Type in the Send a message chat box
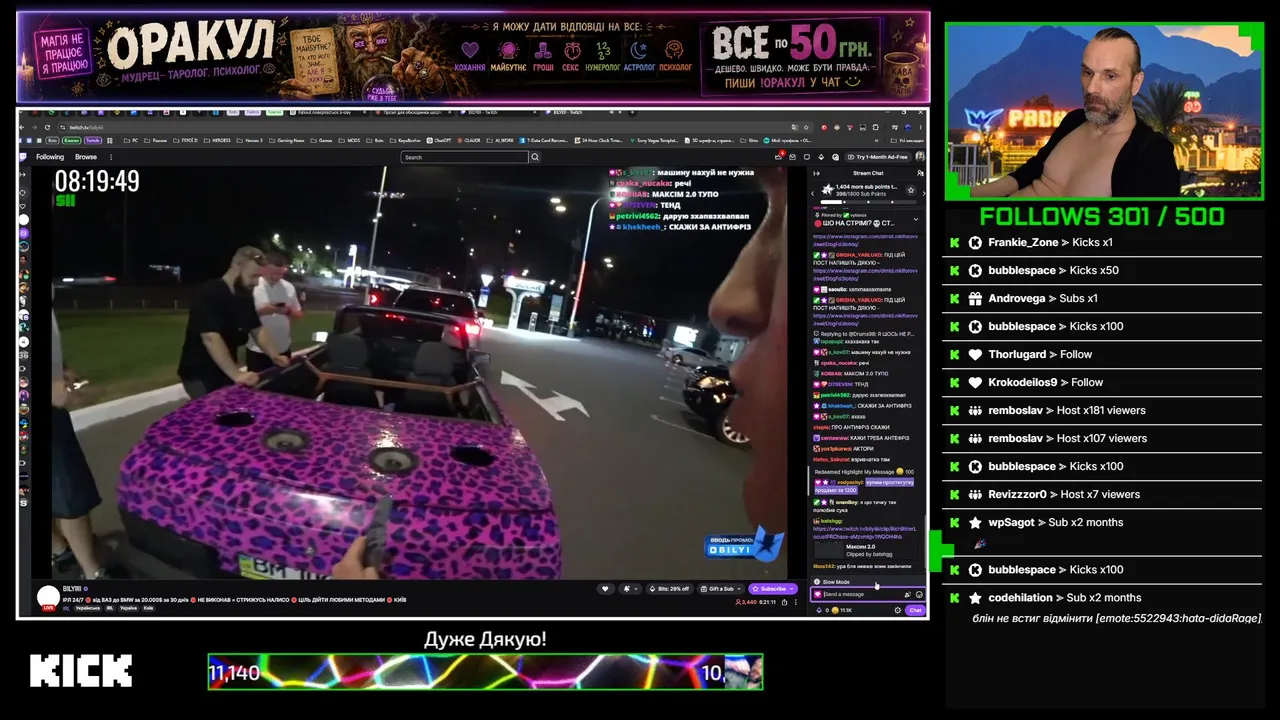 pyautogui.click(x=868, y=594)
